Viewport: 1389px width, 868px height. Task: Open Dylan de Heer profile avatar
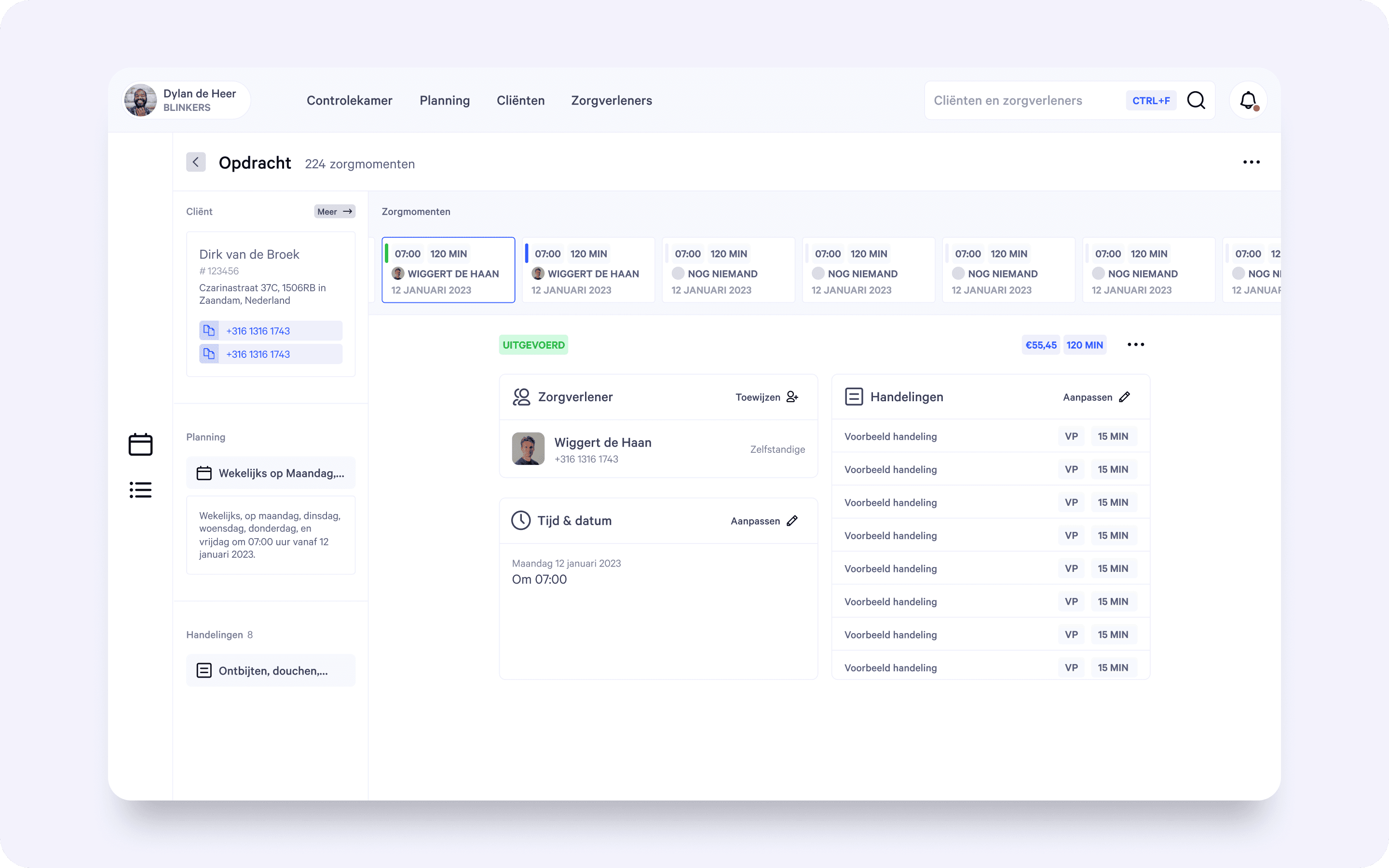[x=141, y=100]
